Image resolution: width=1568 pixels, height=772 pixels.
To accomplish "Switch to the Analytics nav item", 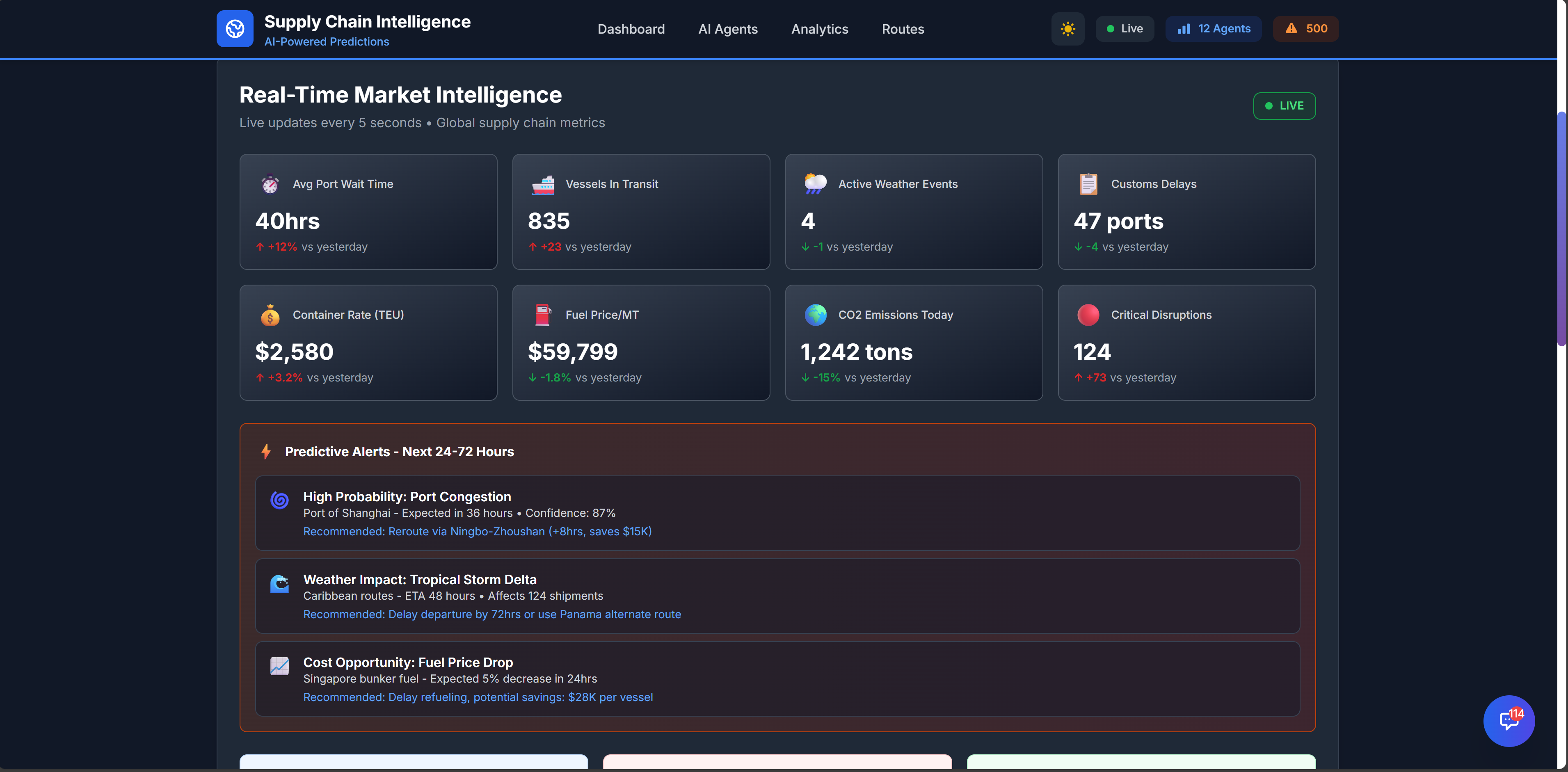I will (x=819, y=29).
